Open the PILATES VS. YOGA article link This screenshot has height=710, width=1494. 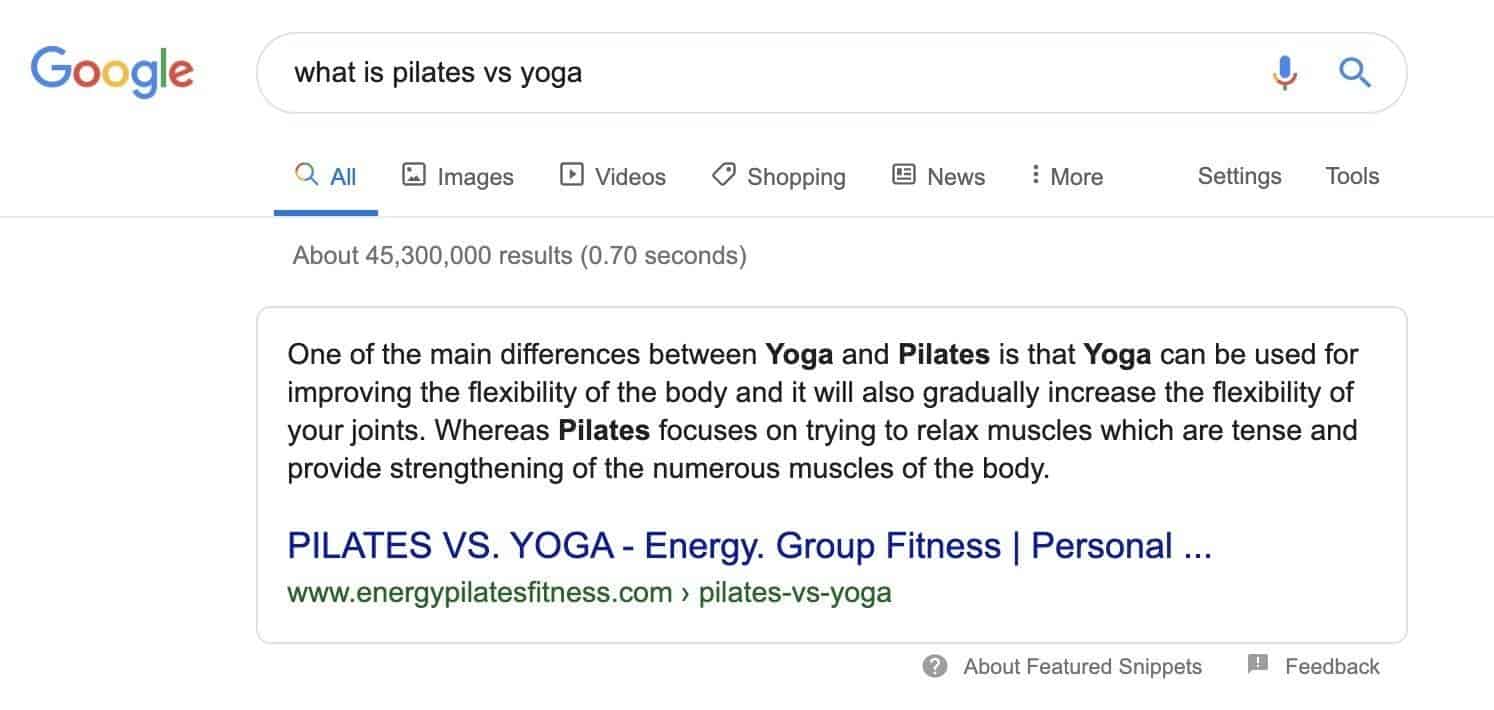[x=748, y=545]
